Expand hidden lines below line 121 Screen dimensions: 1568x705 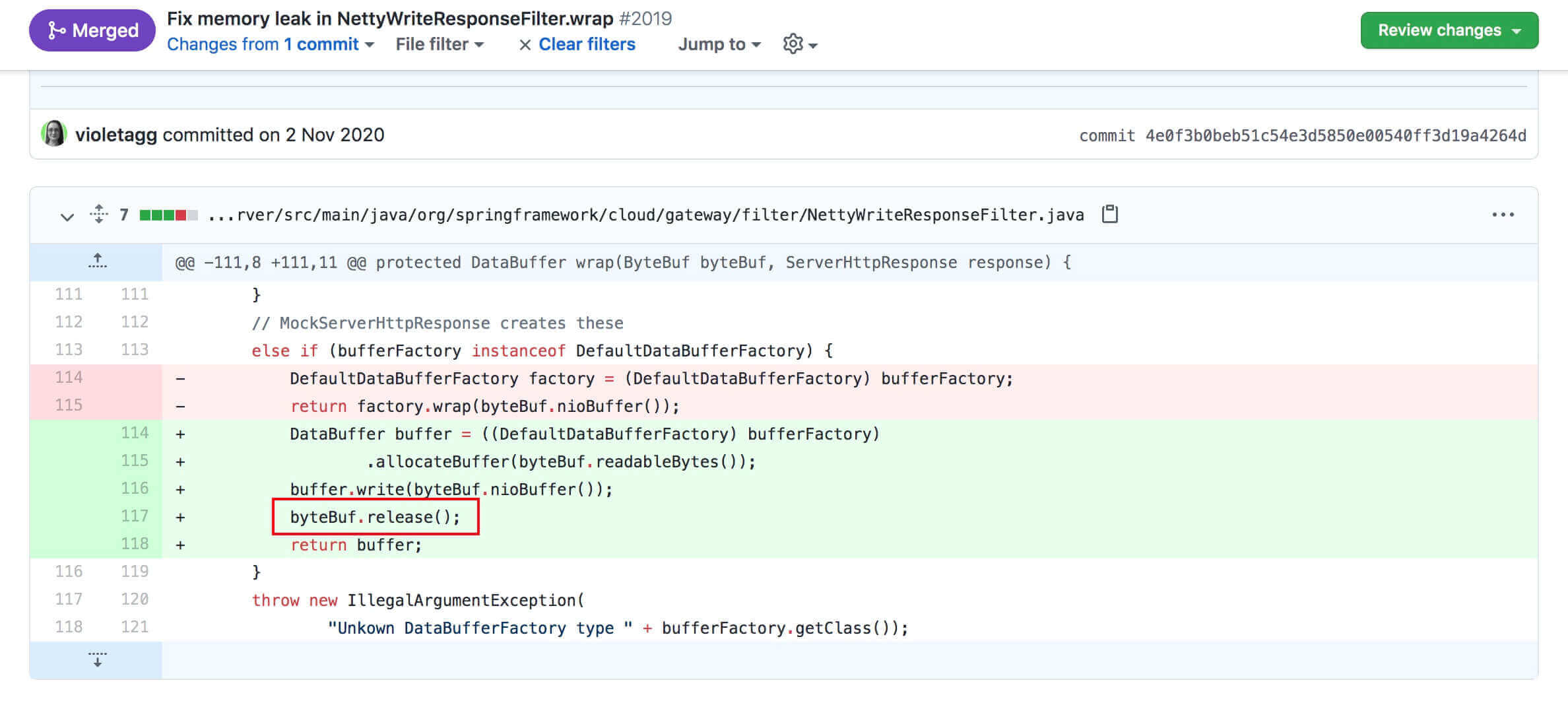coord(97,659)
